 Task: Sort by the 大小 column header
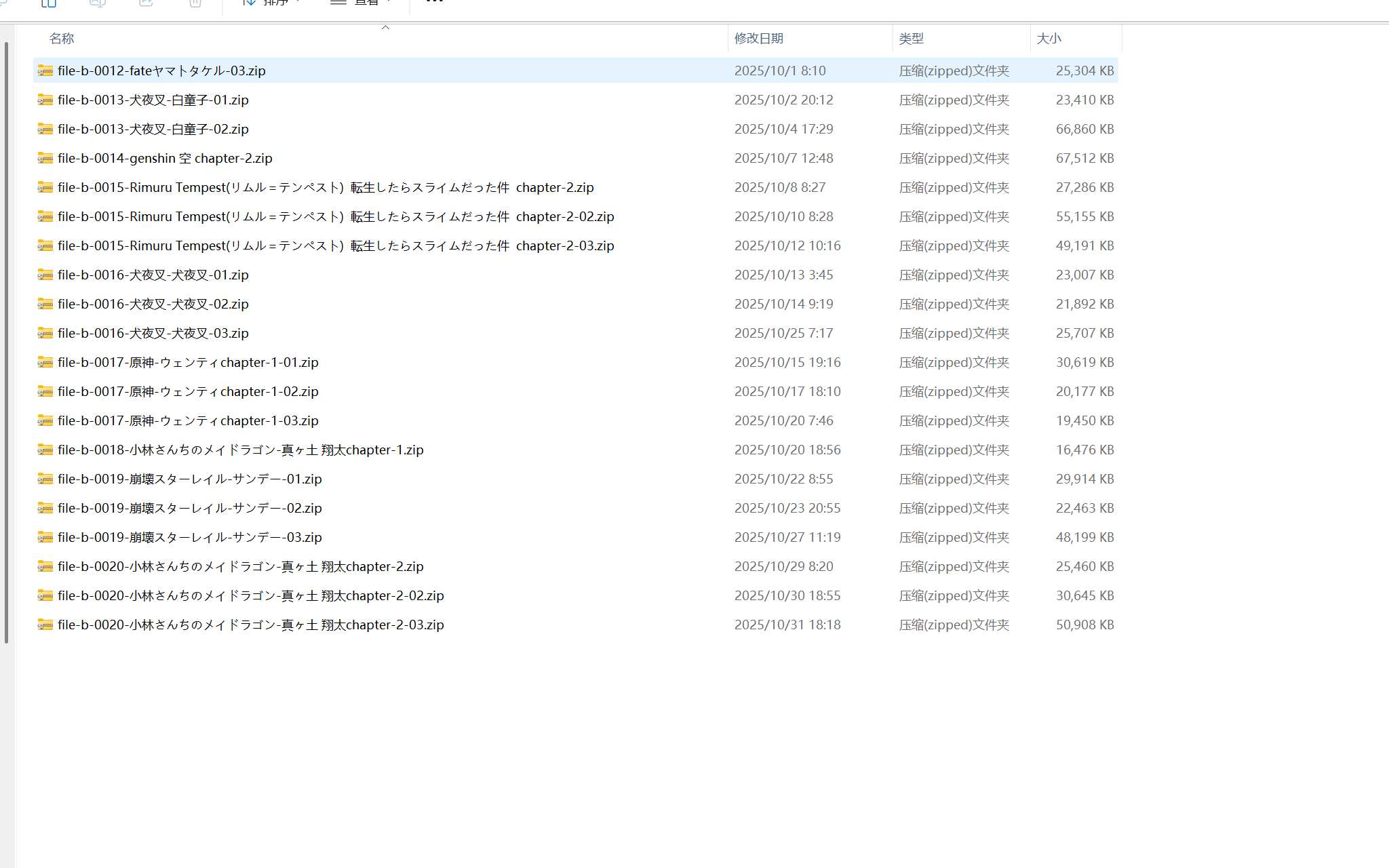[1049, 39]
